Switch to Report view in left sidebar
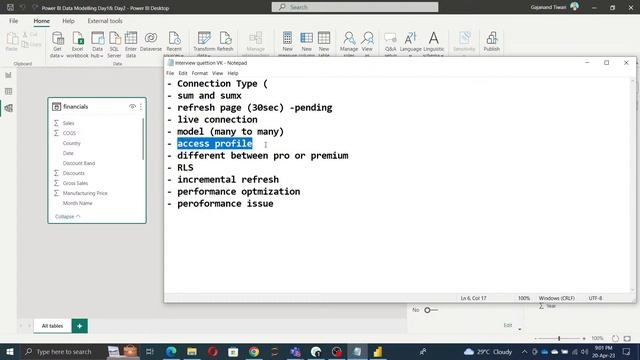The height and width of the screenshot is (360, 640). click(9, 75)
